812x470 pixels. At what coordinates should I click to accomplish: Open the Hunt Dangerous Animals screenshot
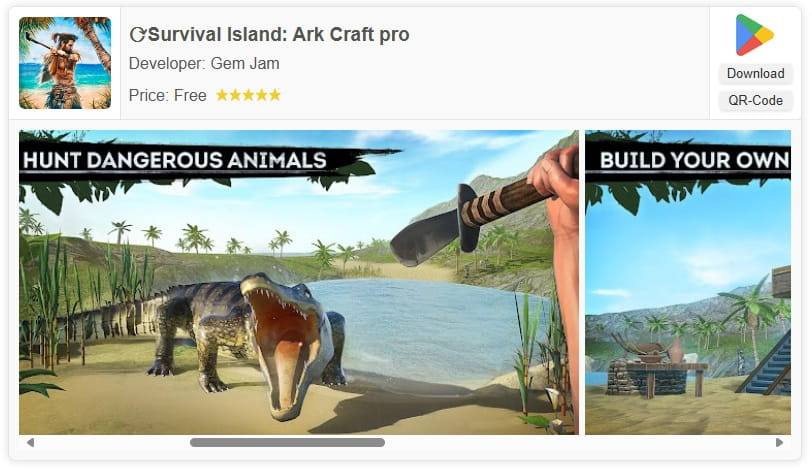(x=299, y=282)
